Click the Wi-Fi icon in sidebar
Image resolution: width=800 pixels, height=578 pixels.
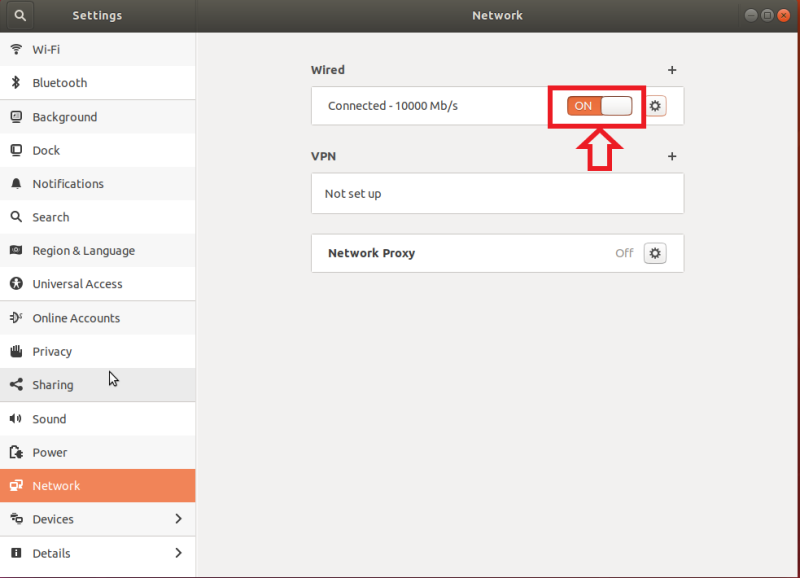coord(16,49)
